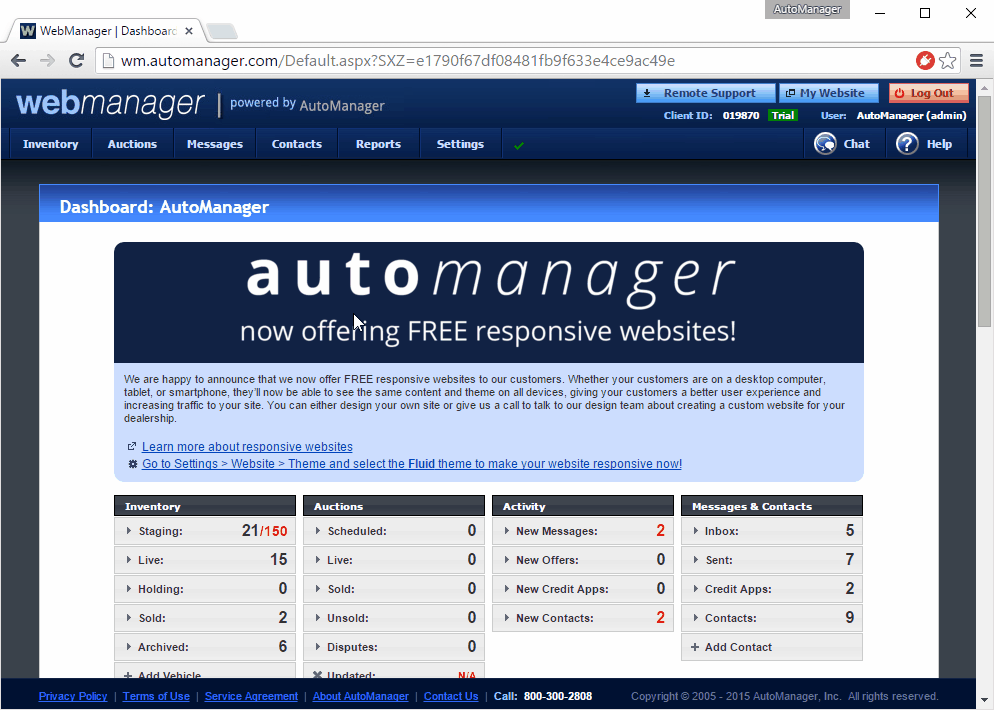Open the Settings menu

point(460,144)
